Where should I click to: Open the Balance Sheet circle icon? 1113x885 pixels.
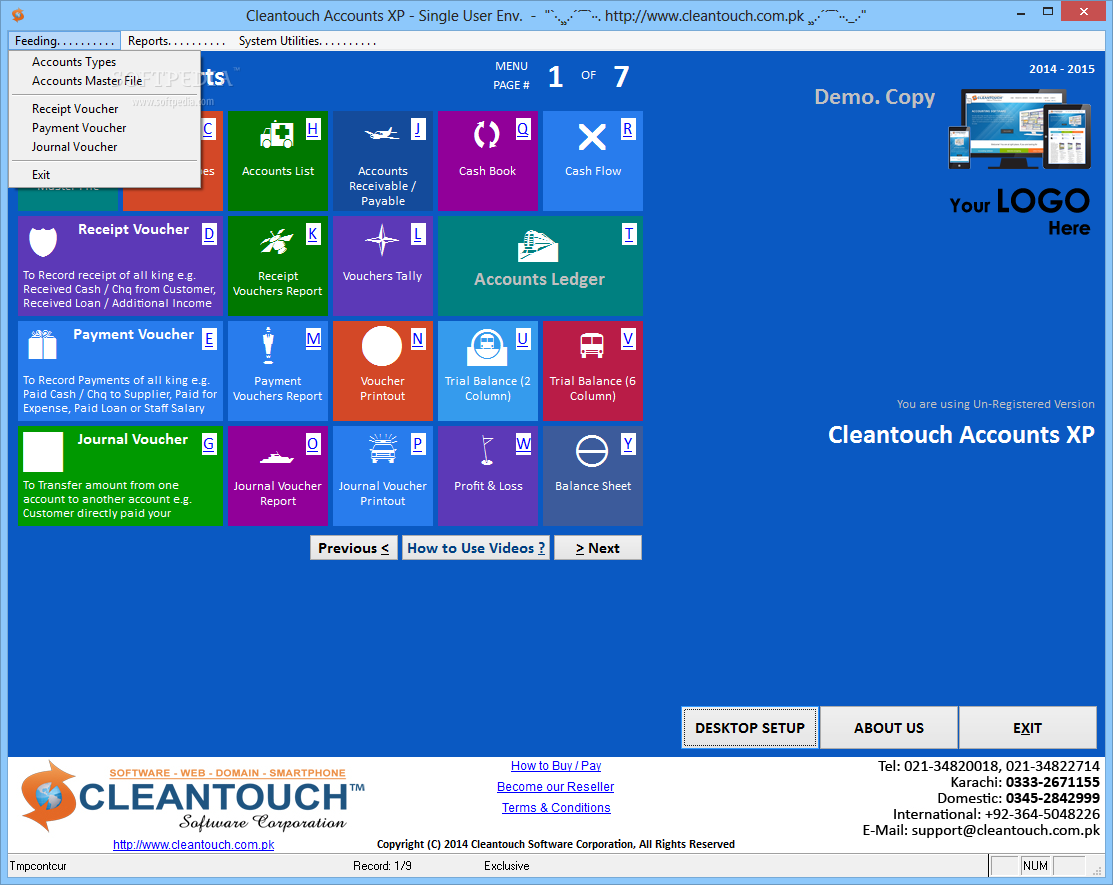pyautogui.click(x=592, y=451)
